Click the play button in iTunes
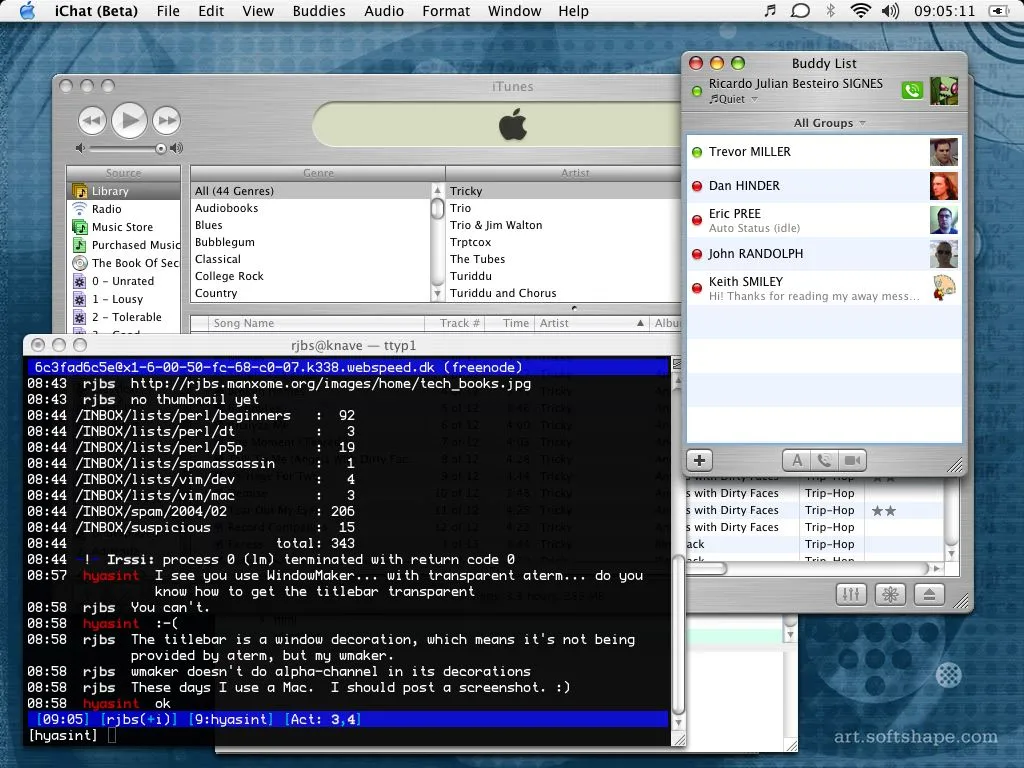Viewport: 1024px width, 768px height. coord(129,120)
